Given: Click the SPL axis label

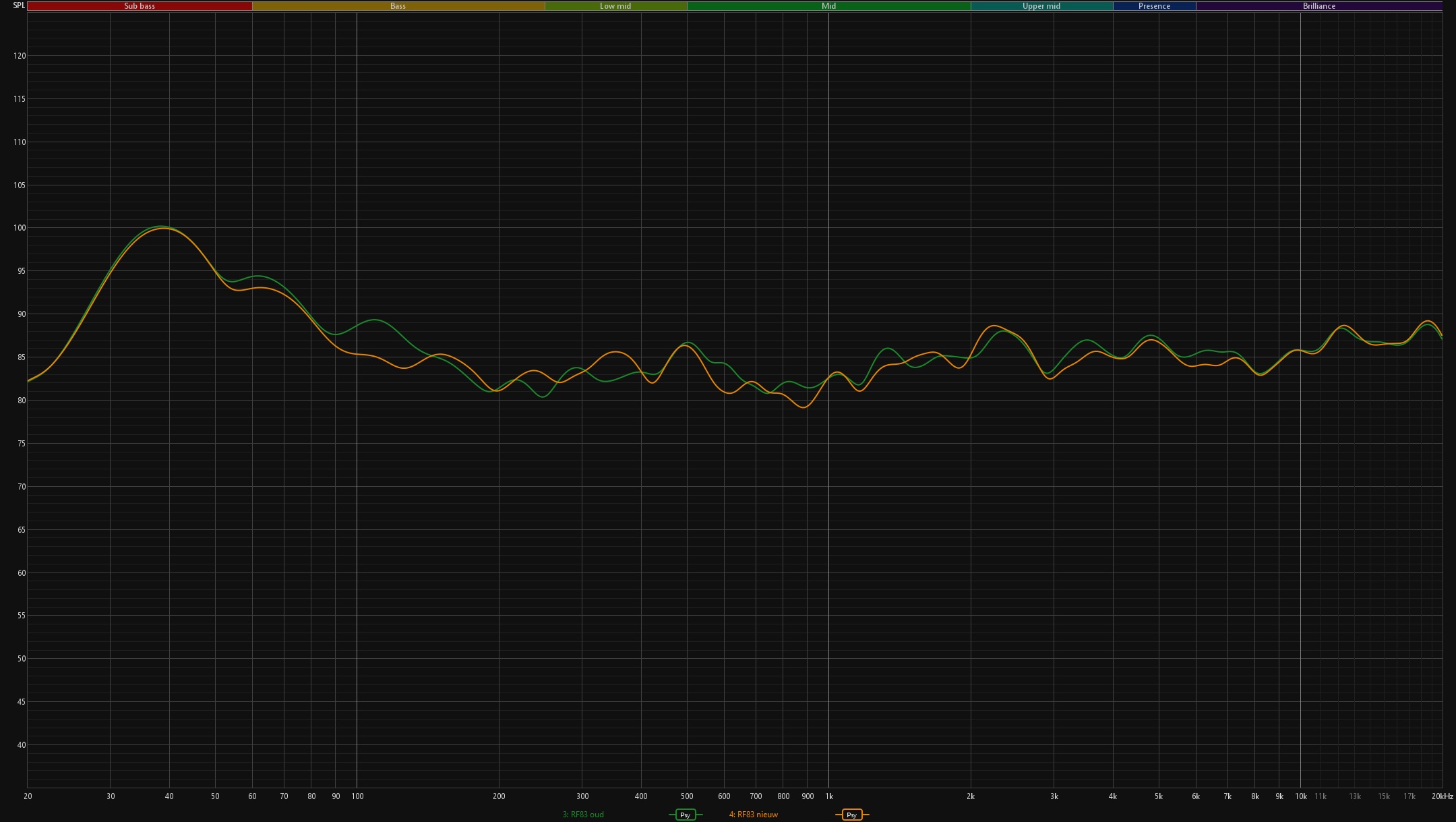Looking at the screenshot, I should click(x=19, y=5).
